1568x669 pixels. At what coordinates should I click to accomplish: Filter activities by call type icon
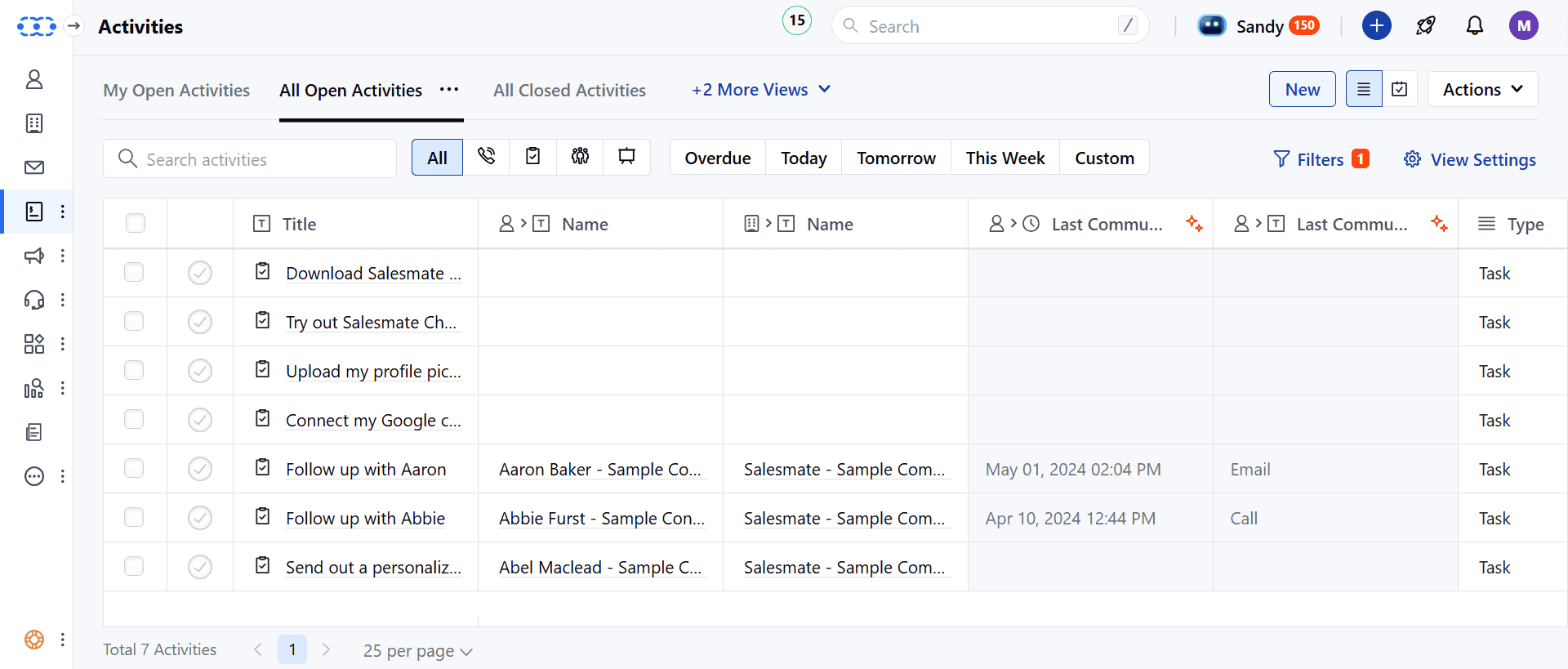pos(486,157)
